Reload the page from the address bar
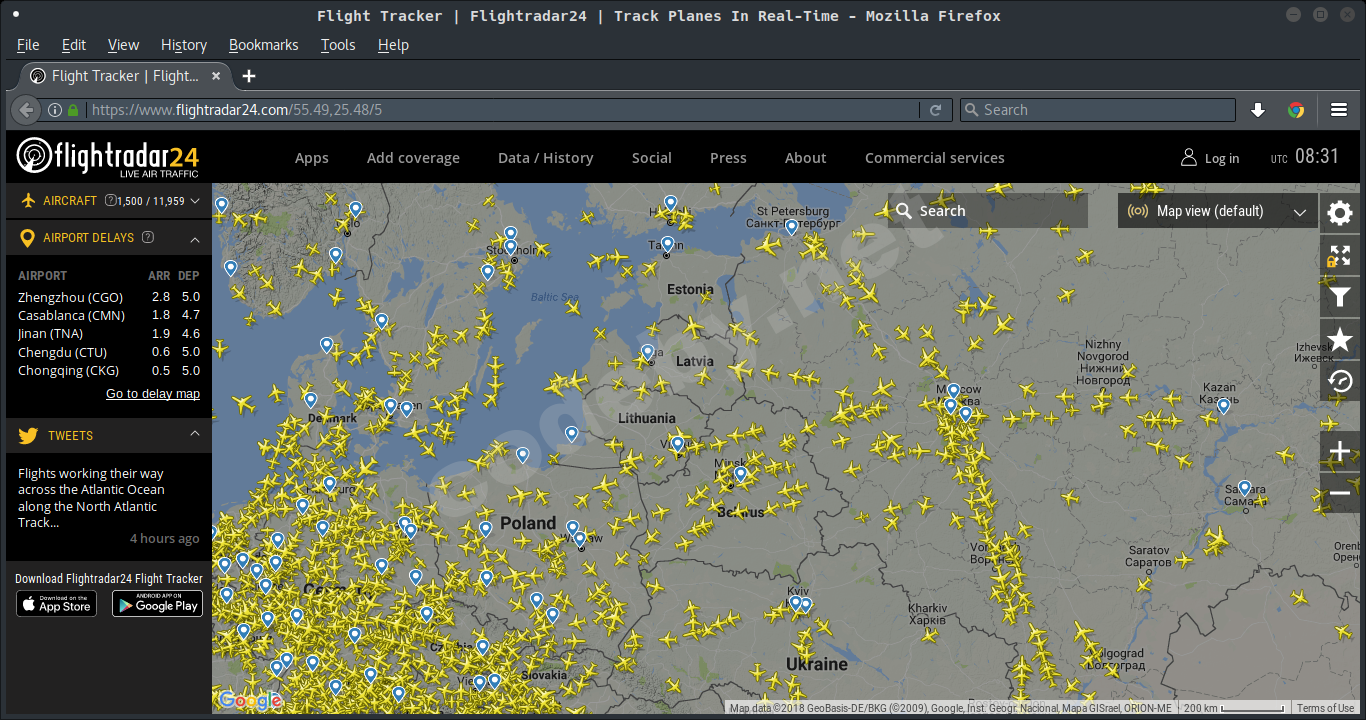This screenshot has width=1366, height=720. tap(935, 110)
